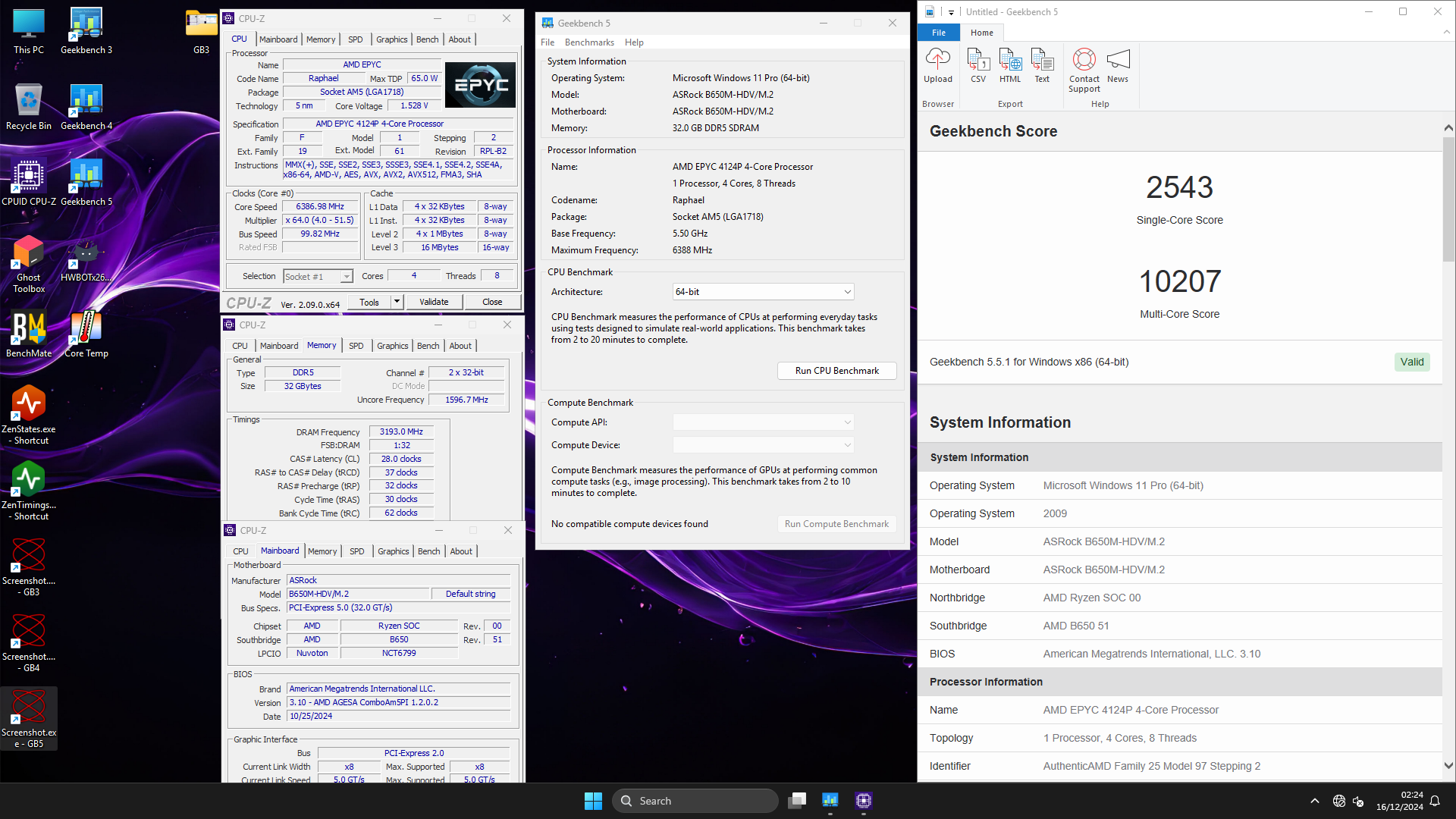The image size is (1456, 819).
Task: Open About tab in top CPU-Z
Action: 460,39
